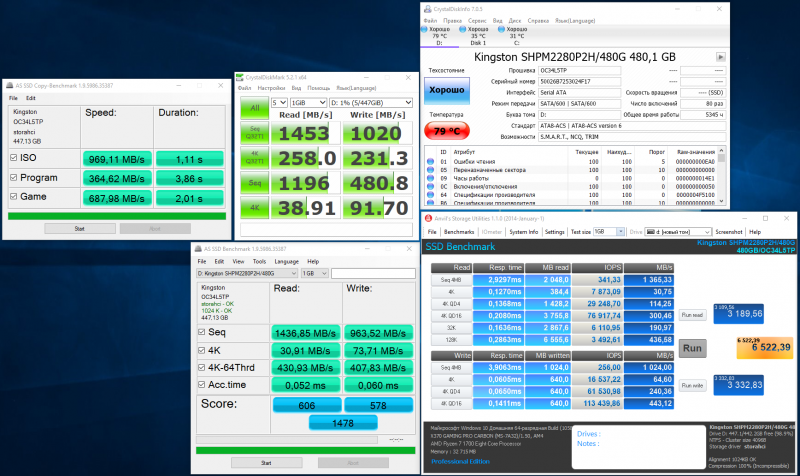Open Benchmarks menu in Anvil's Storage Utilities
The width and height of the screenshot is (800, 476).
point(459,232)
